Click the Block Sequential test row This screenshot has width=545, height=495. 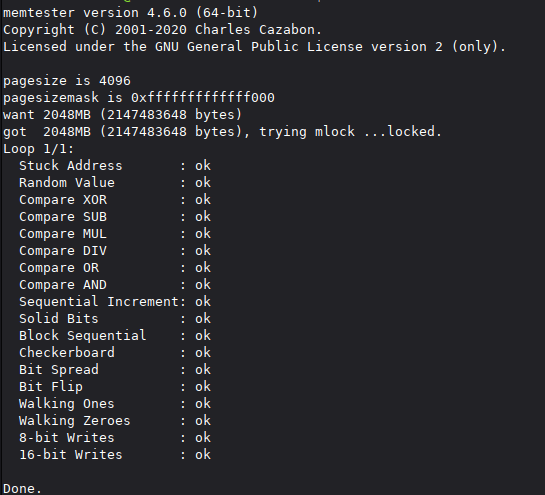tap(115, 336)
